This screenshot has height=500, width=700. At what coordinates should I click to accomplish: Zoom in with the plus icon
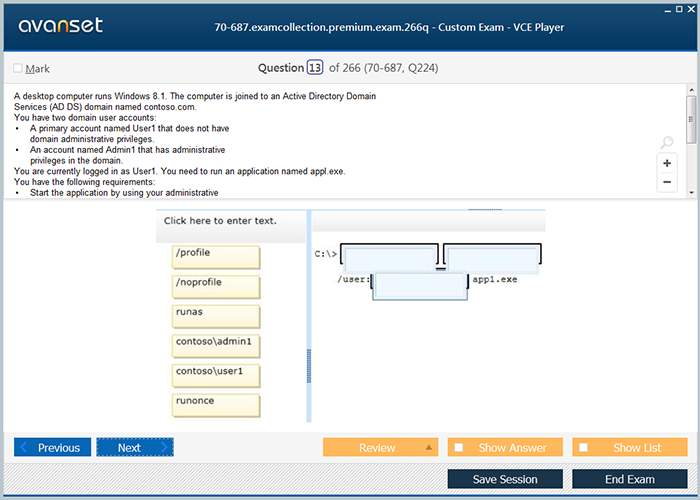pyautogui.click(x=667, y=163)
